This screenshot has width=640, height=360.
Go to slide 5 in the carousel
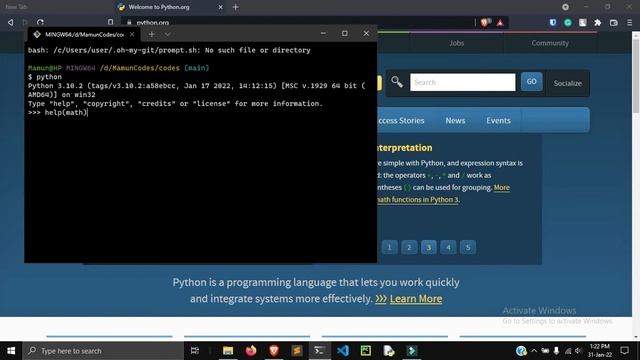coord(468,247)
